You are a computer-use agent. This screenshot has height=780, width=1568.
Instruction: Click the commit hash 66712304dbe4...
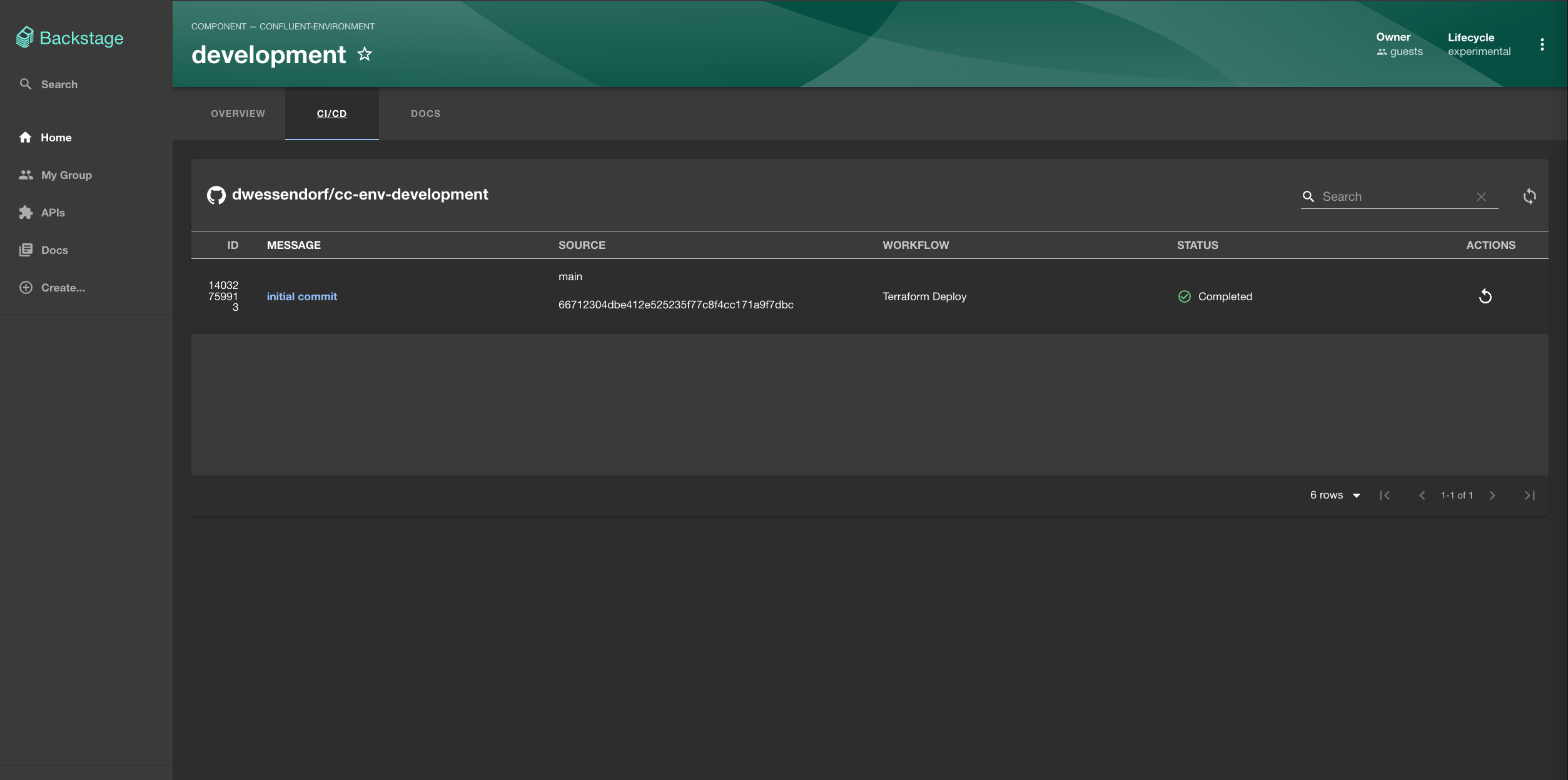(675, 305)
